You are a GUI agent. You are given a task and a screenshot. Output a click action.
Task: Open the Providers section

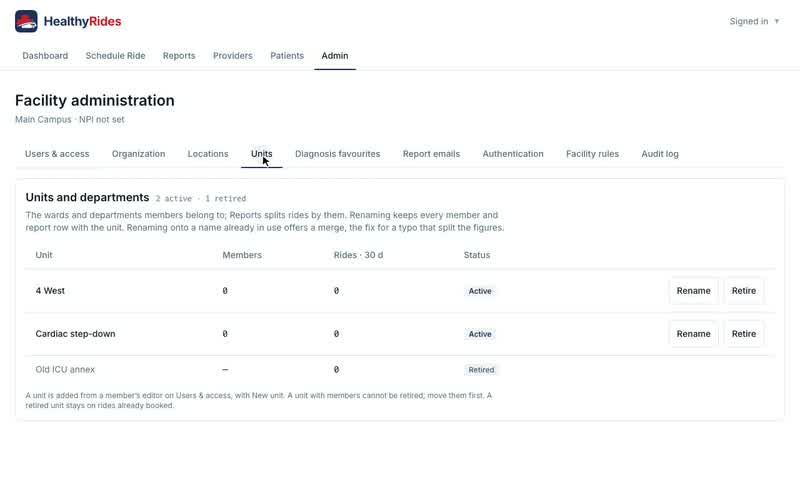233,56
